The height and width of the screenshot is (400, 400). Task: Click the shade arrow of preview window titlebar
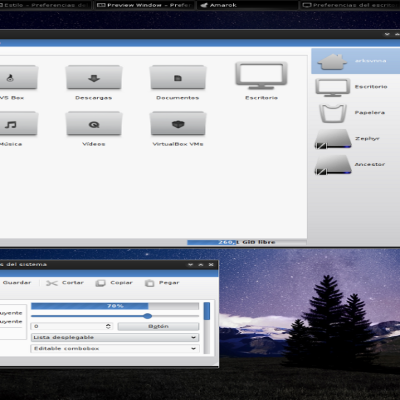(x=190, y=265)
